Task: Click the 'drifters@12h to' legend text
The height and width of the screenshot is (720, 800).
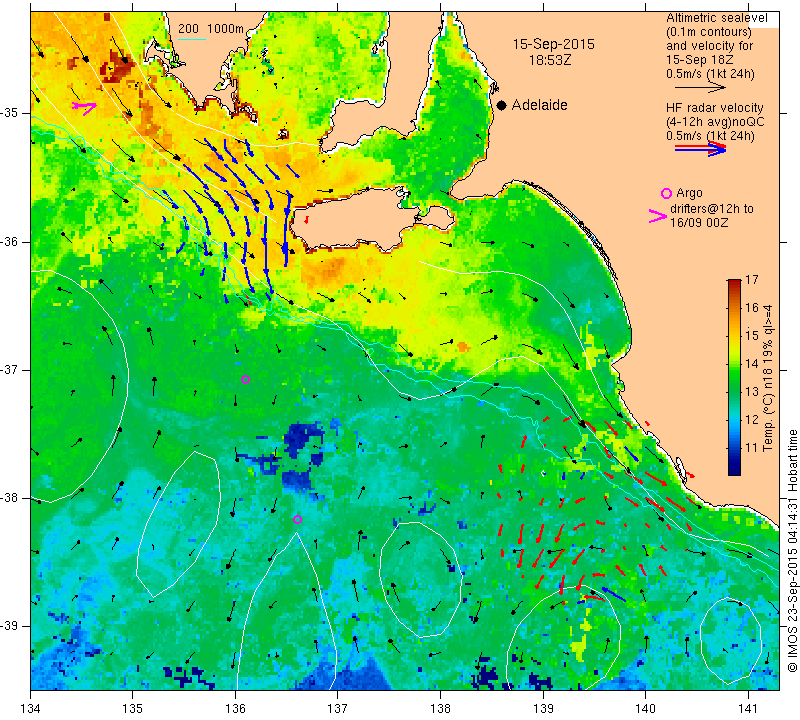Action: (x=711, y=209)
